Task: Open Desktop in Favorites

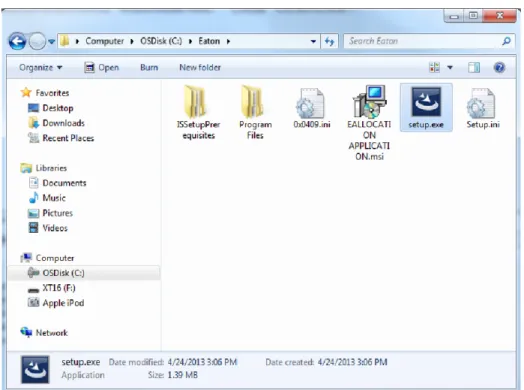Action: (57, 108)
